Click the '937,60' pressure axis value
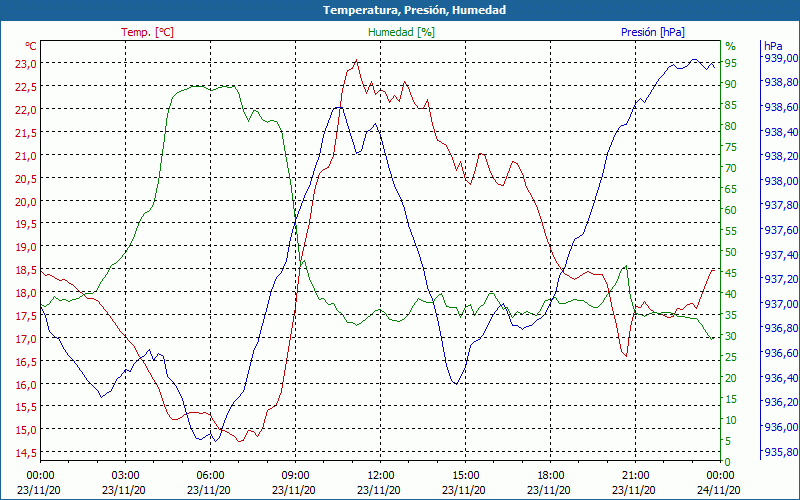 tap(781, 230)
